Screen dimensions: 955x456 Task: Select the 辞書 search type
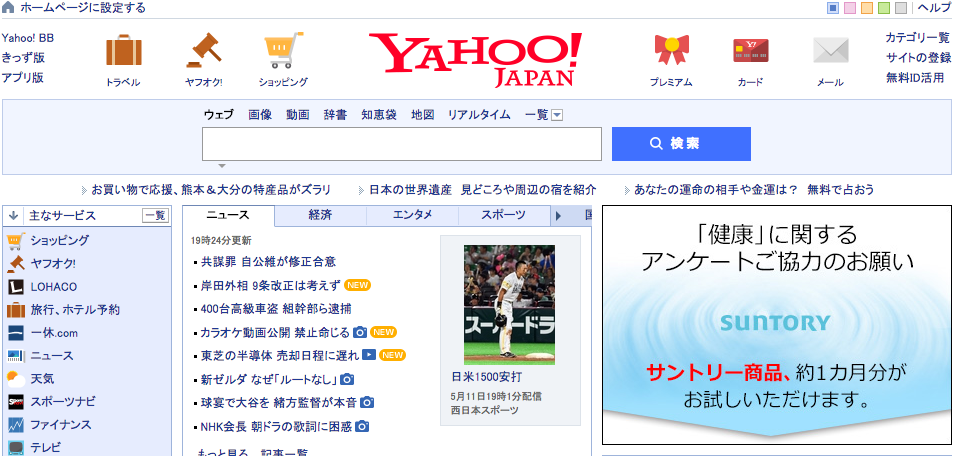(x=335, y=114)
